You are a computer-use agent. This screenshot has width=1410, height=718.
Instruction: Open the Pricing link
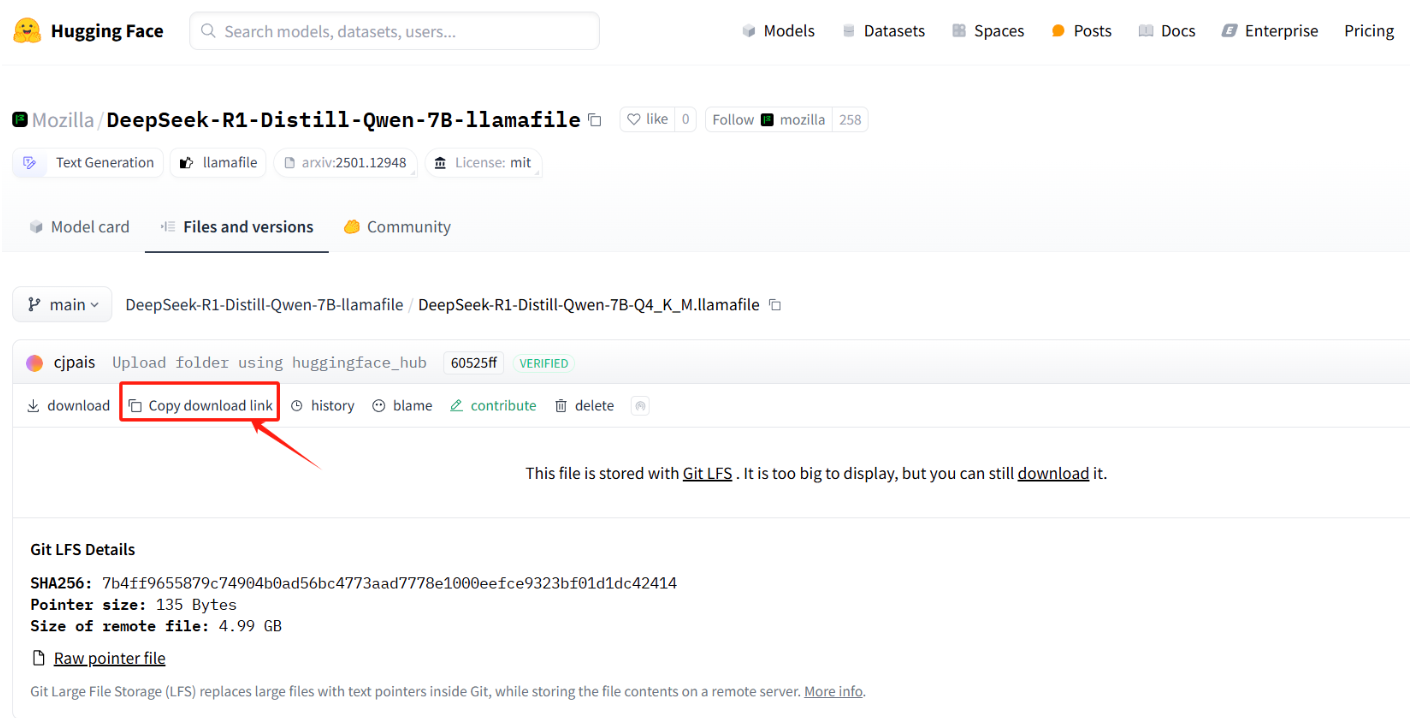click(x=1369, y=31)
